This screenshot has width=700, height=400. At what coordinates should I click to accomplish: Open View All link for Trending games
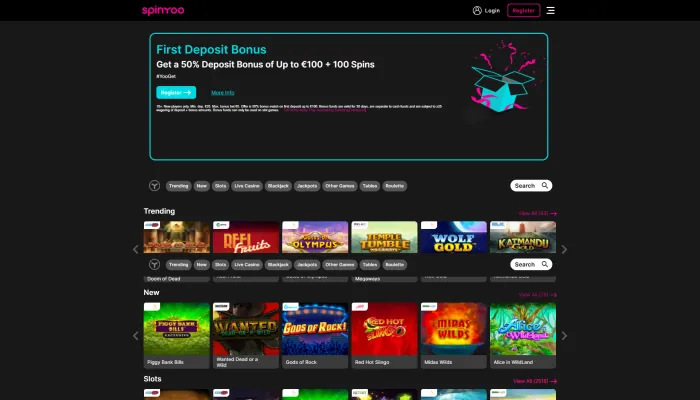click(x=538, y=213)
